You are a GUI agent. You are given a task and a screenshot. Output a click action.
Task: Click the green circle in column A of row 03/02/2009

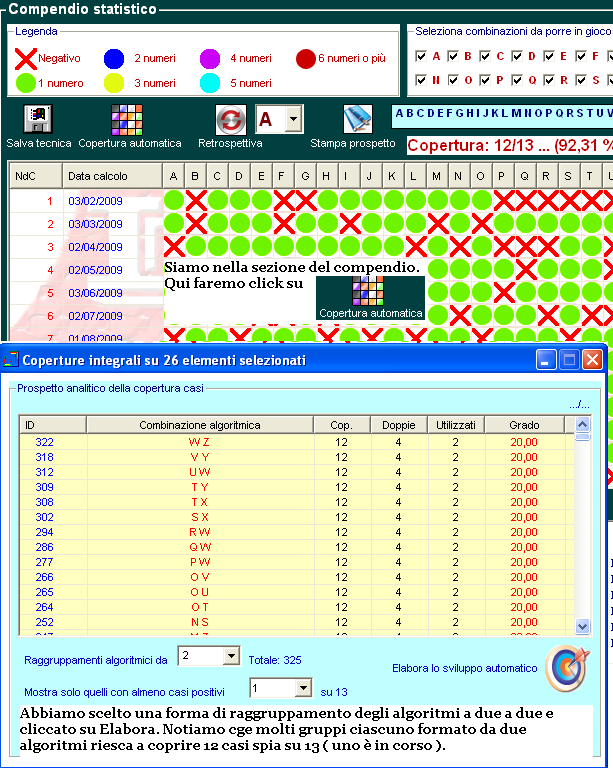pos(174,201)
